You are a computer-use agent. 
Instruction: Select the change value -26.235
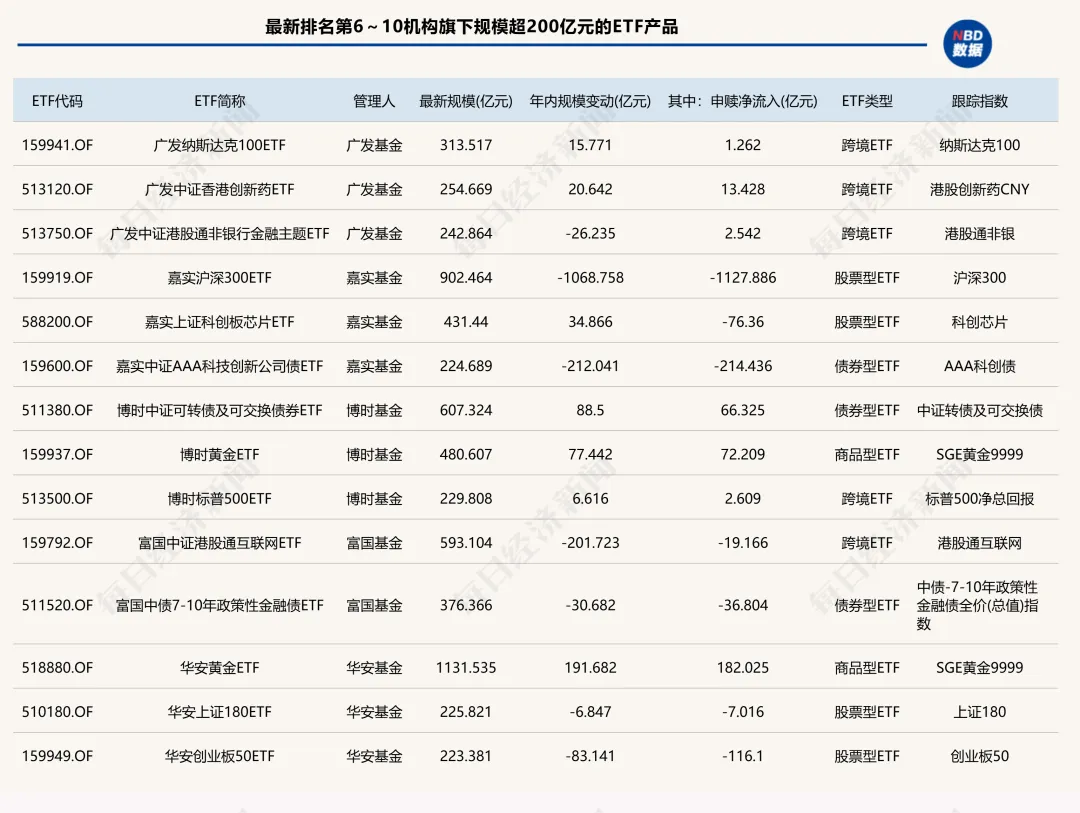point(590,234)
